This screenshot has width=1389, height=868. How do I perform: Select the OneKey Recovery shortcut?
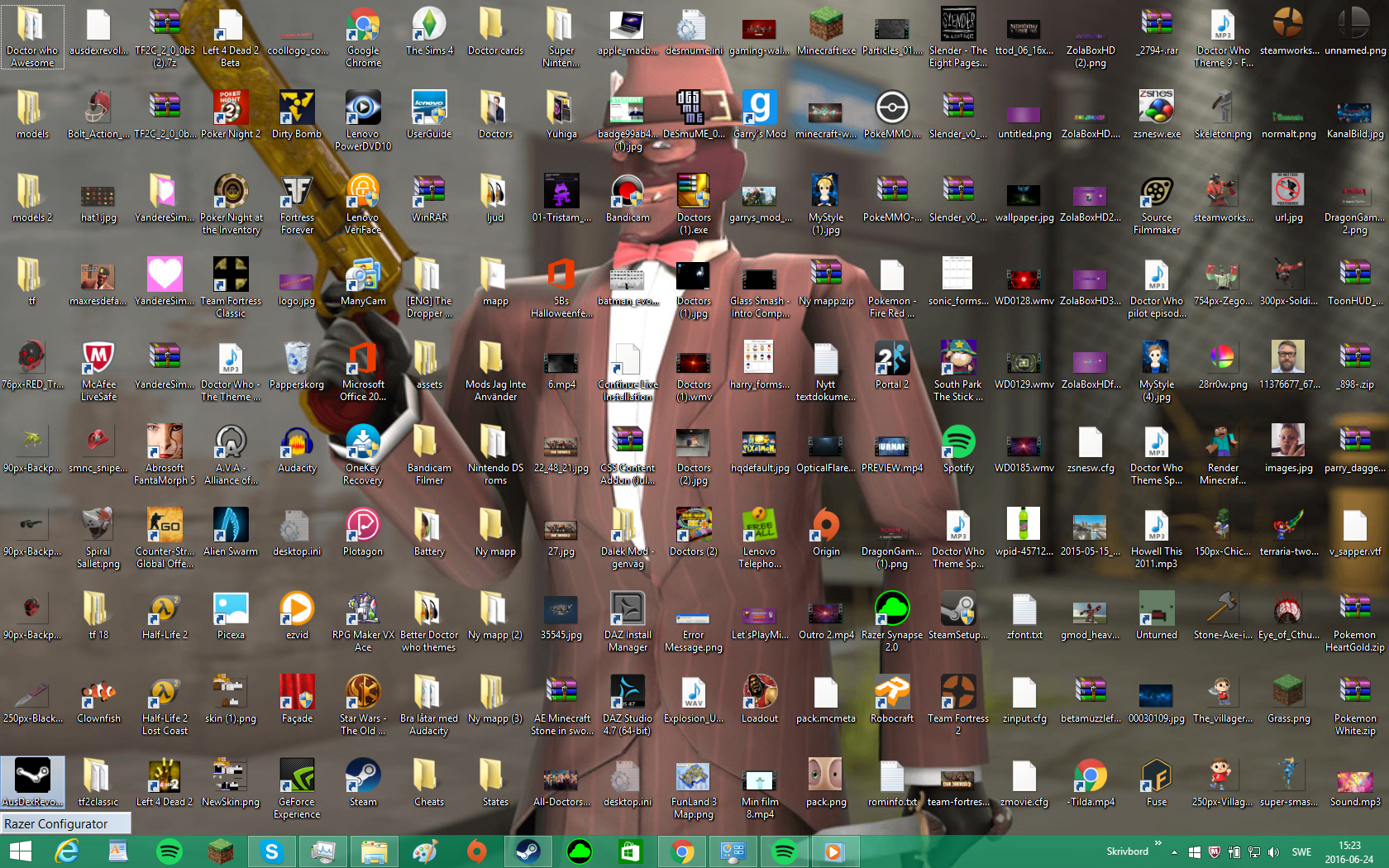[363, 455]
